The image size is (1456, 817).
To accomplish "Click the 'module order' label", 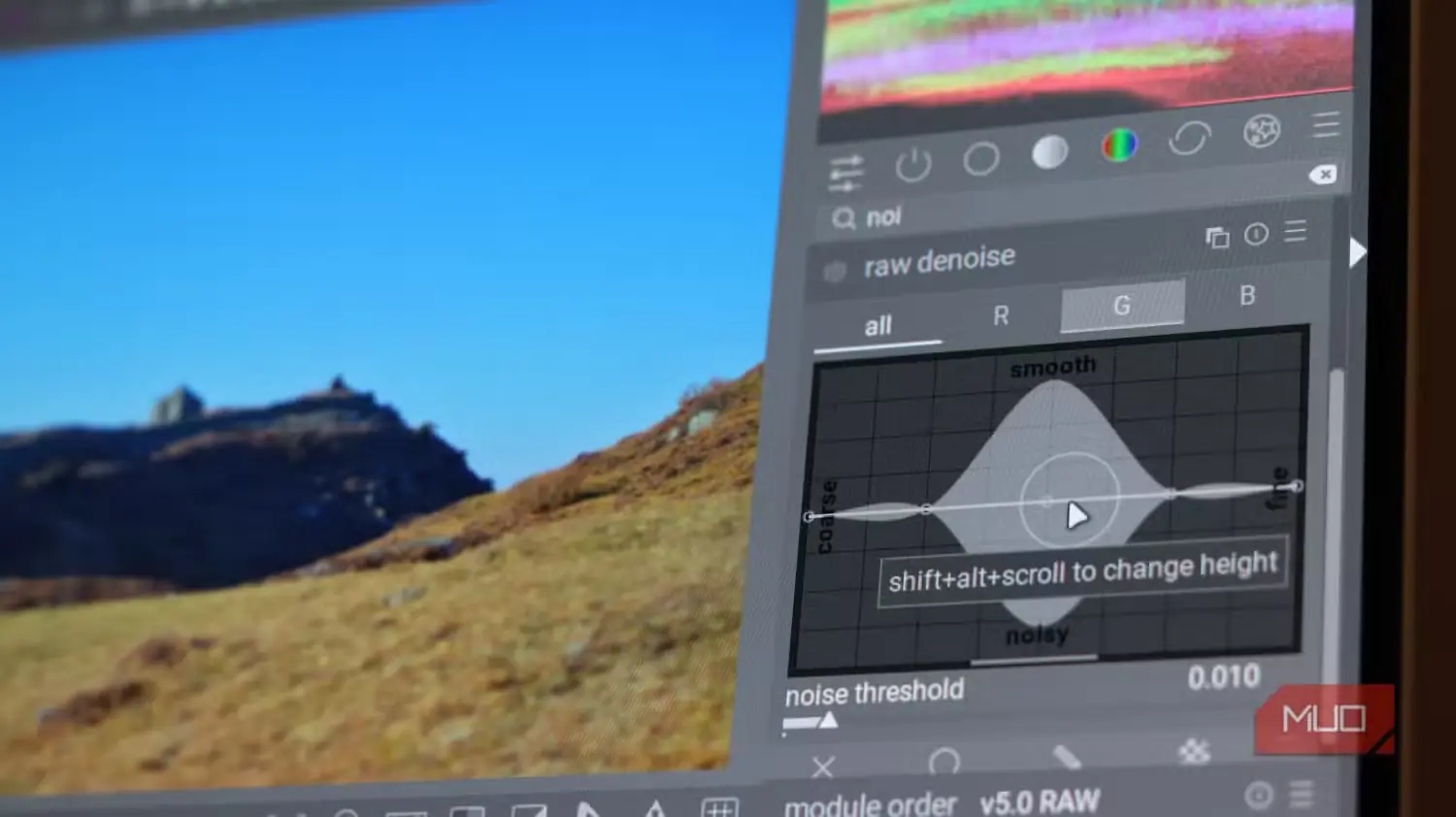I will [870, 806].
